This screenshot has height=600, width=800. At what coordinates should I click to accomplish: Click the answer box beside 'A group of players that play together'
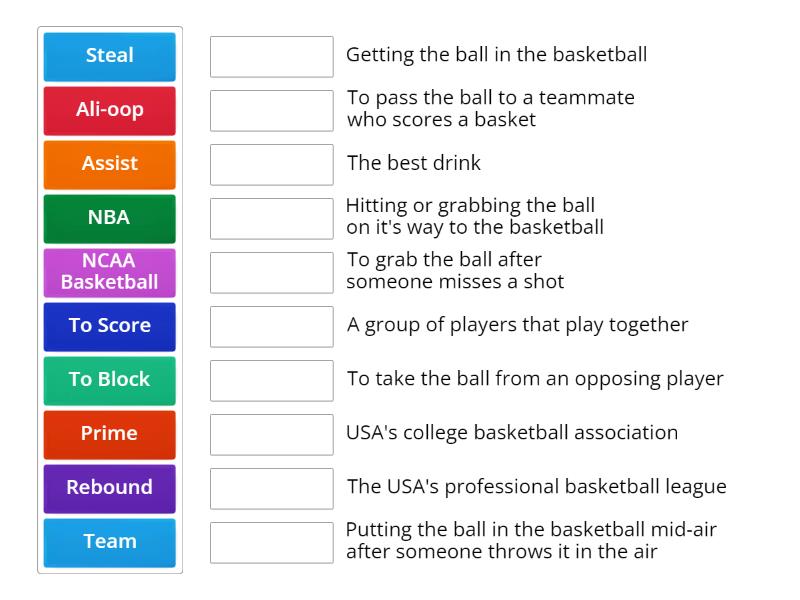tap(272, 325)
